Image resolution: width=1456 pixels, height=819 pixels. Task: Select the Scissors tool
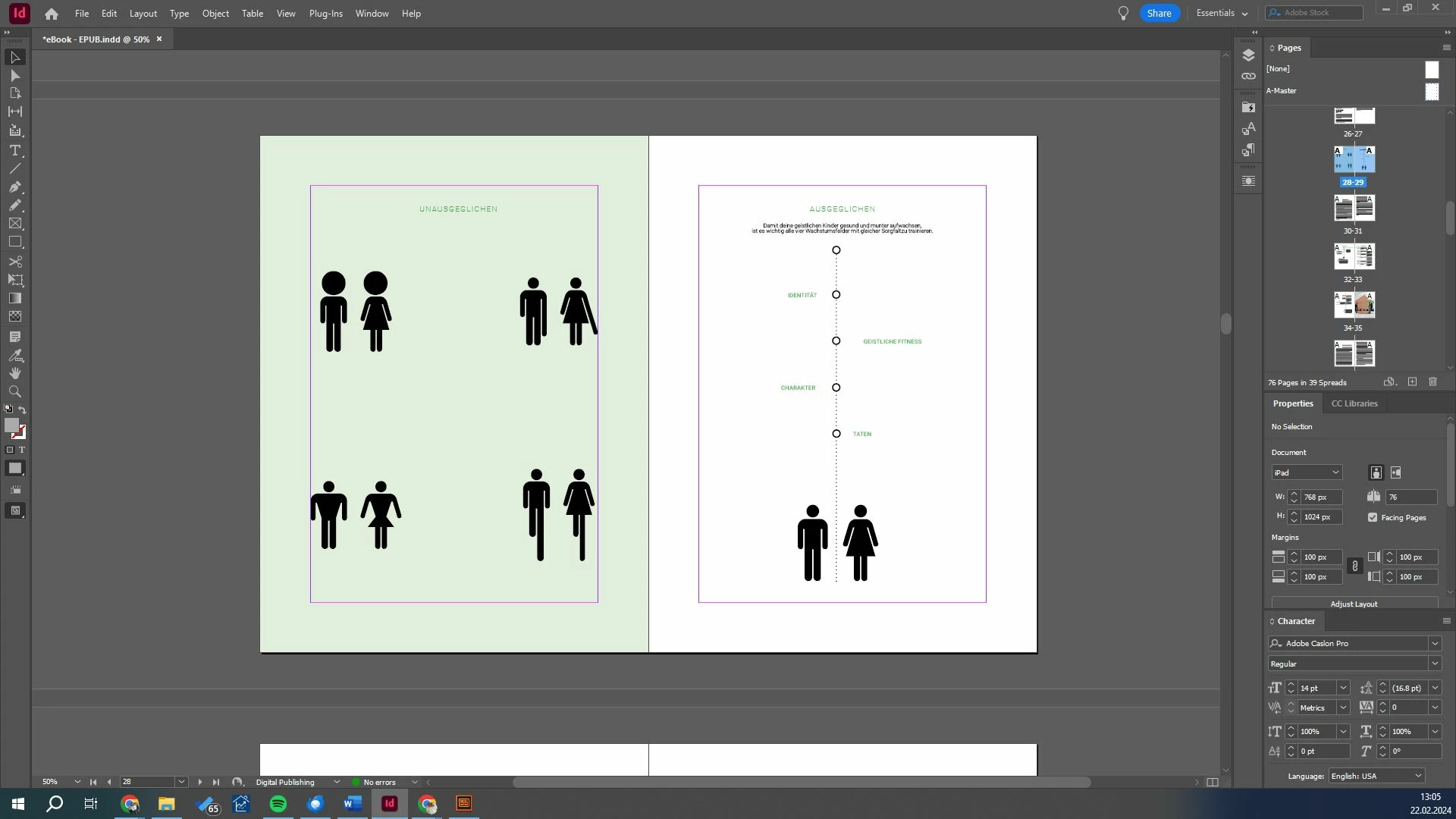14,262
